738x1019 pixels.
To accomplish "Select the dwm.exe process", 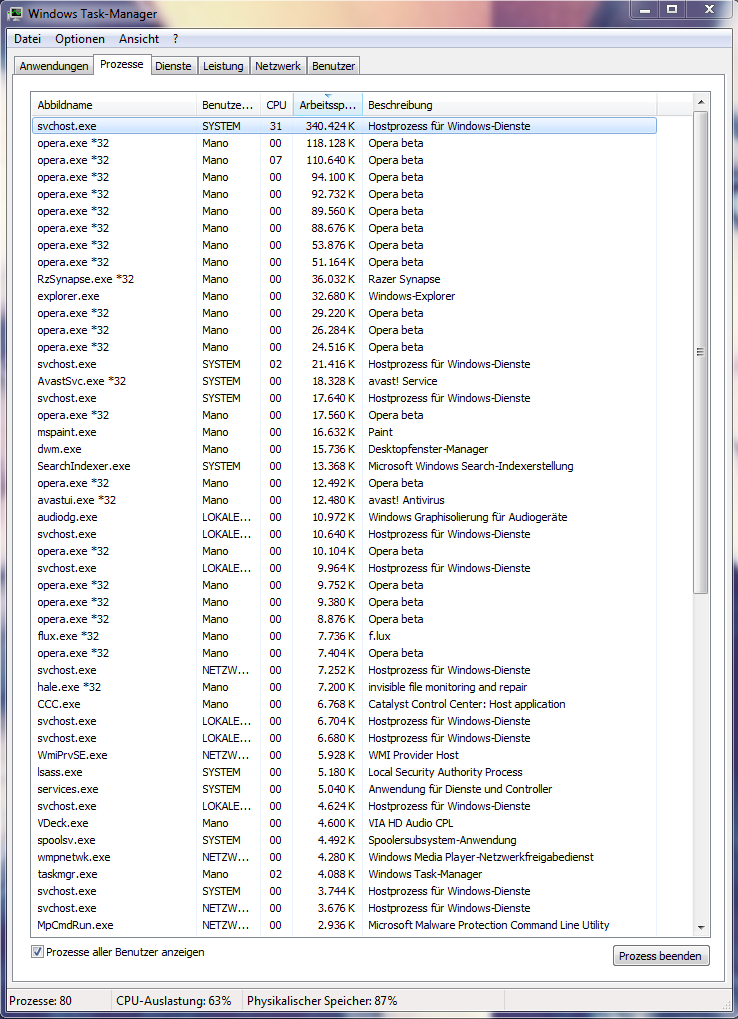I will [344, 449].
